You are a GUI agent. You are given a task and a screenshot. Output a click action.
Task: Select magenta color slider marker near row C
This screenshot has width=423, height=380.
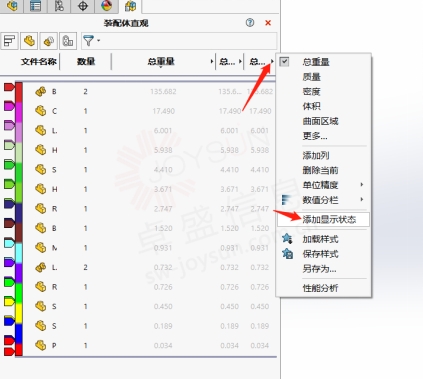pyautogui.click(x=9, y=106)
